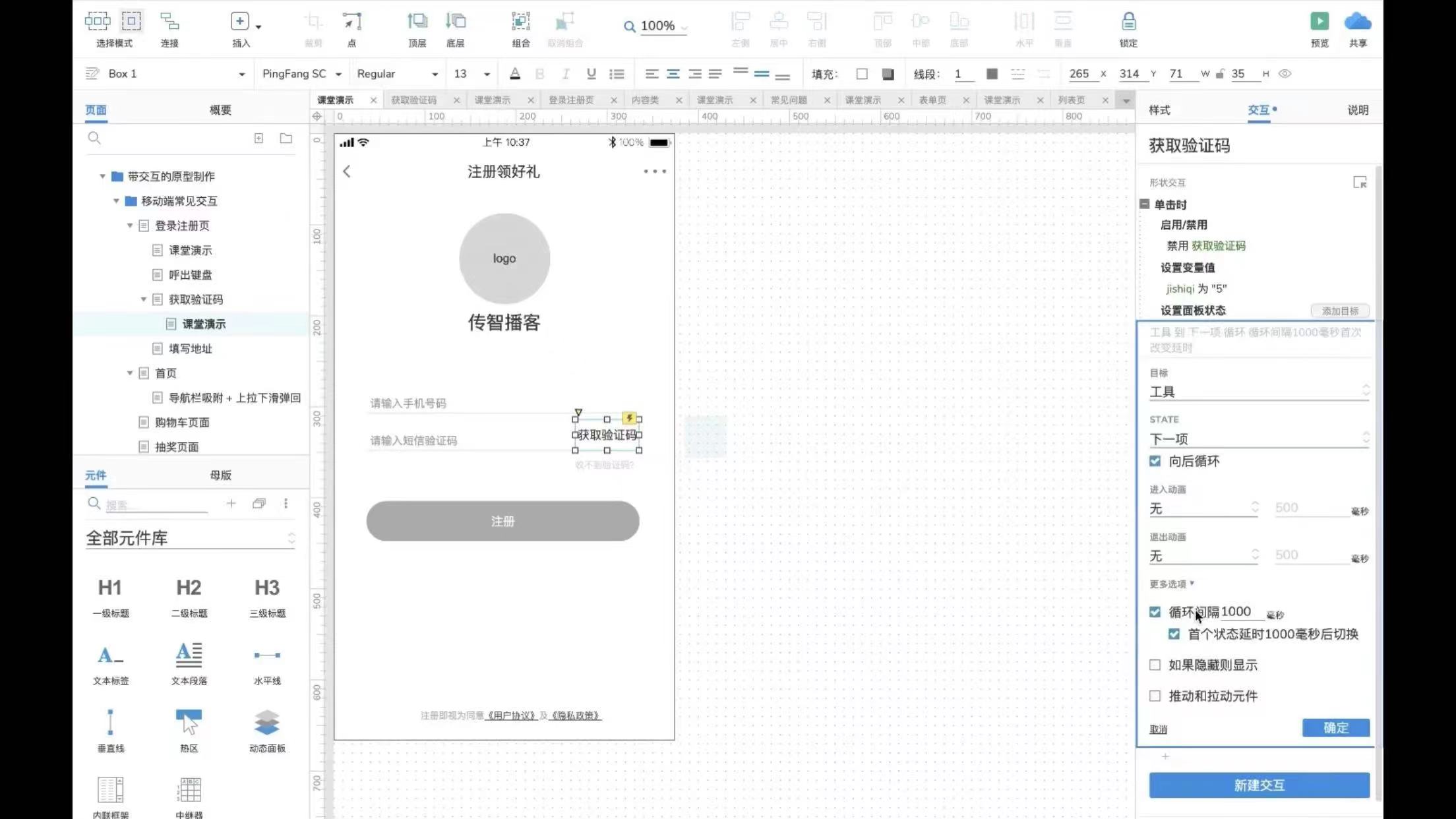Open the 母版 tab in library panel

tap(220, 475)
